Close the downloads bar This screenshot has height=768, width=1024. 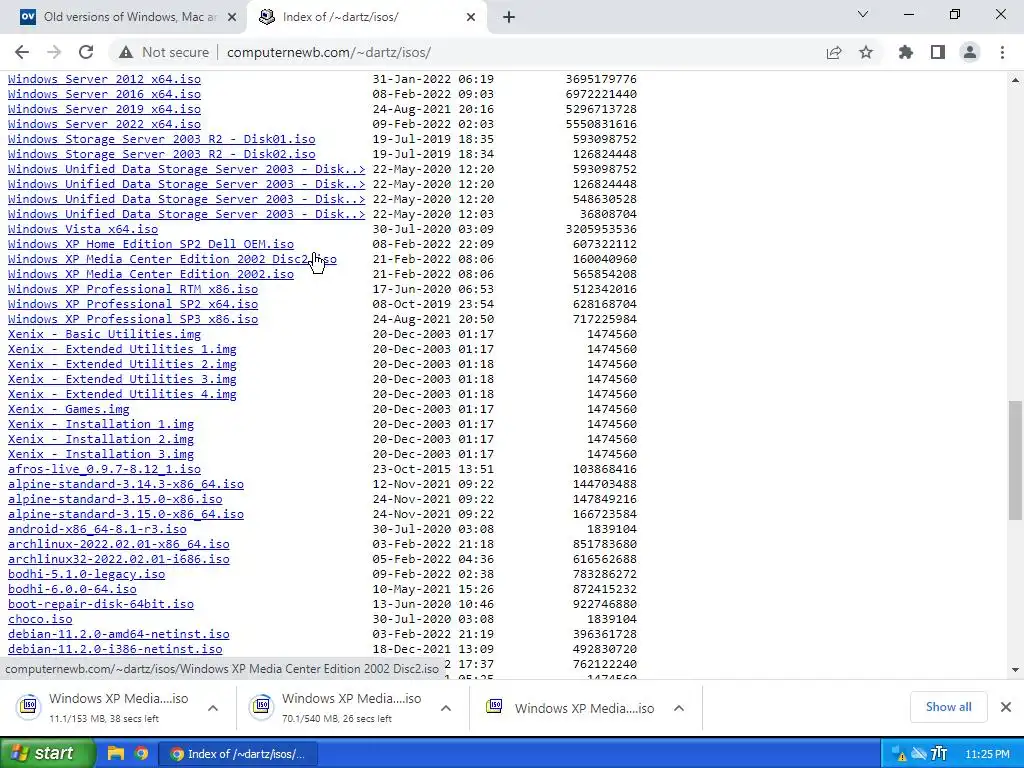point(1006,707)
